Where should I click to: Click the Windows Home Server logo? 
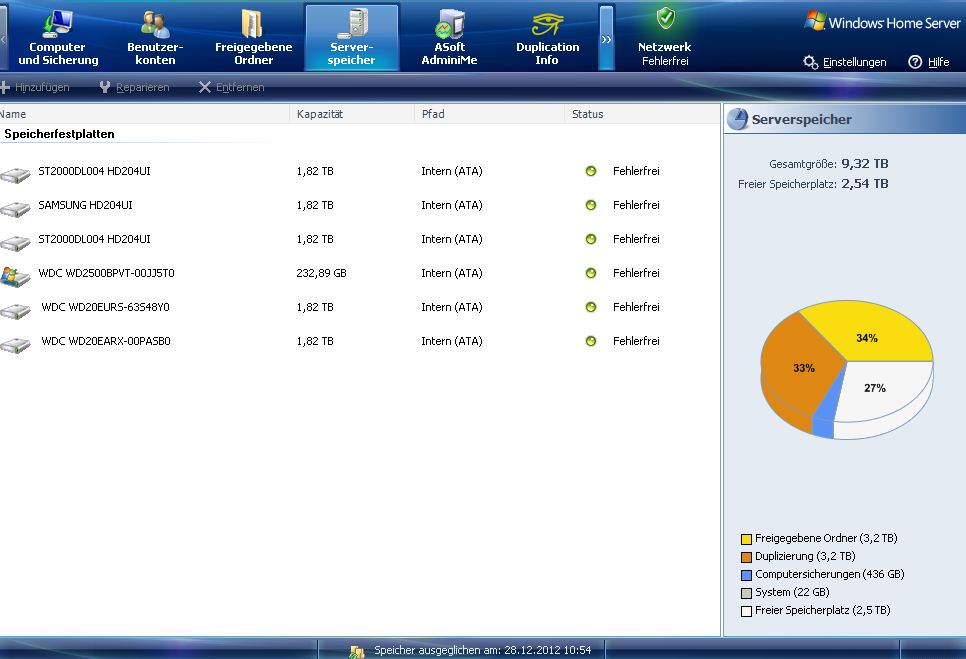pos(882,22)
